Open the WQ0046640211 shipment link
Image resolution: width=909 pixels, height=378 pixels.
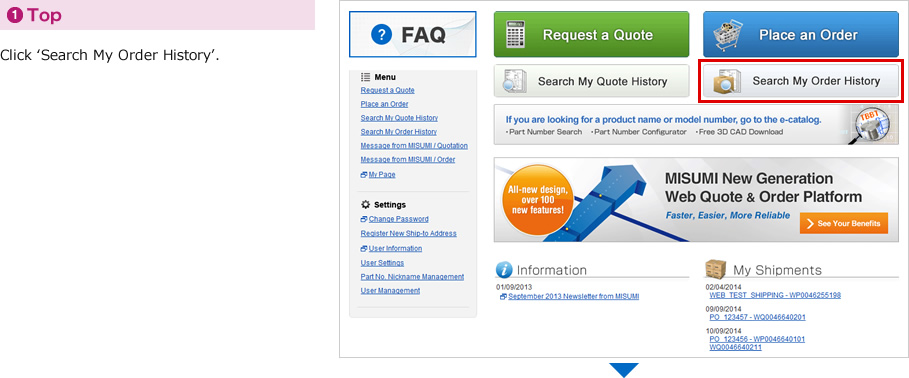click(x=735, y=347)
